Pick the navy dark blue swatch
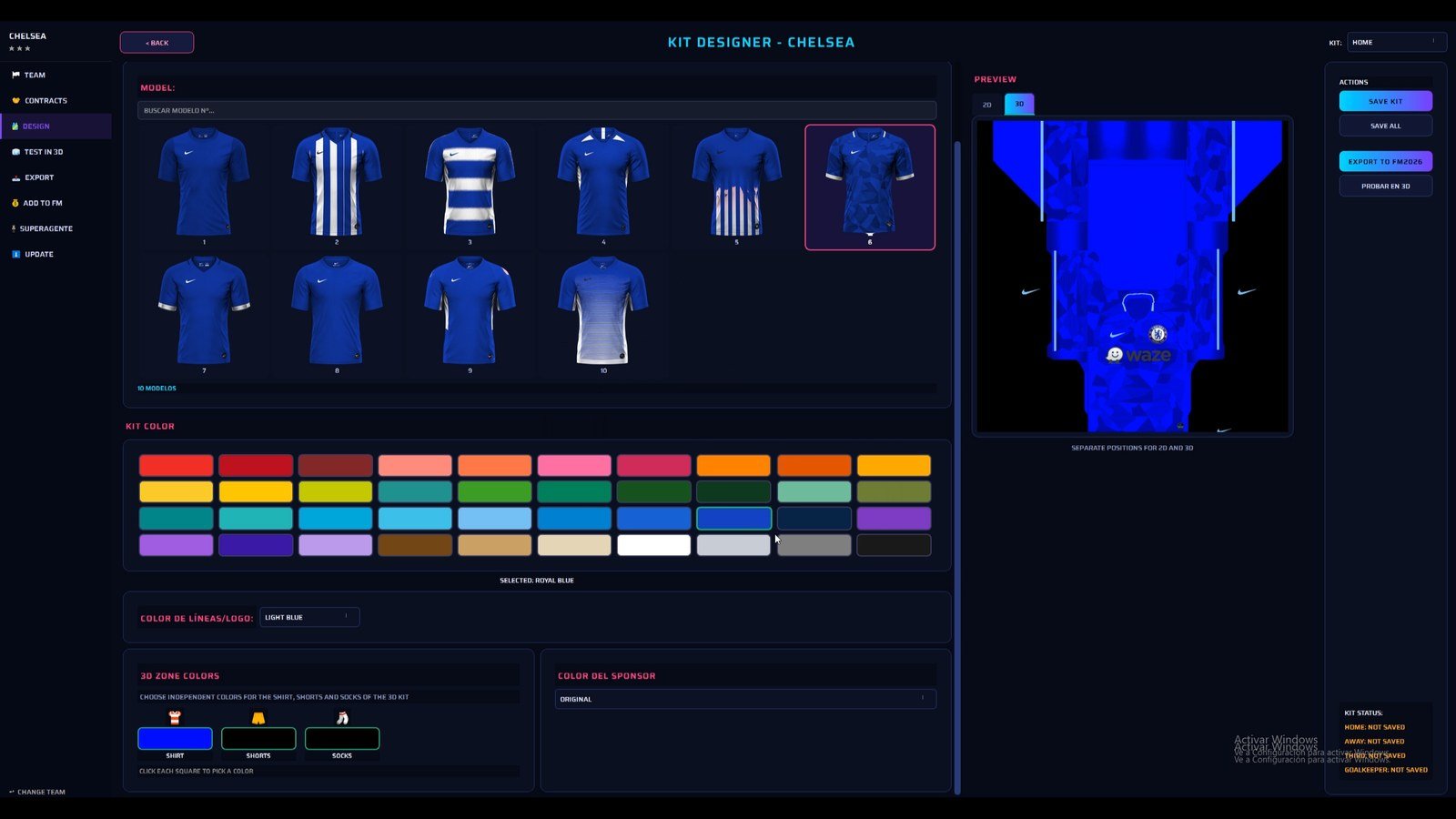This screenshot has width=1456, height=819. point(814,519)
